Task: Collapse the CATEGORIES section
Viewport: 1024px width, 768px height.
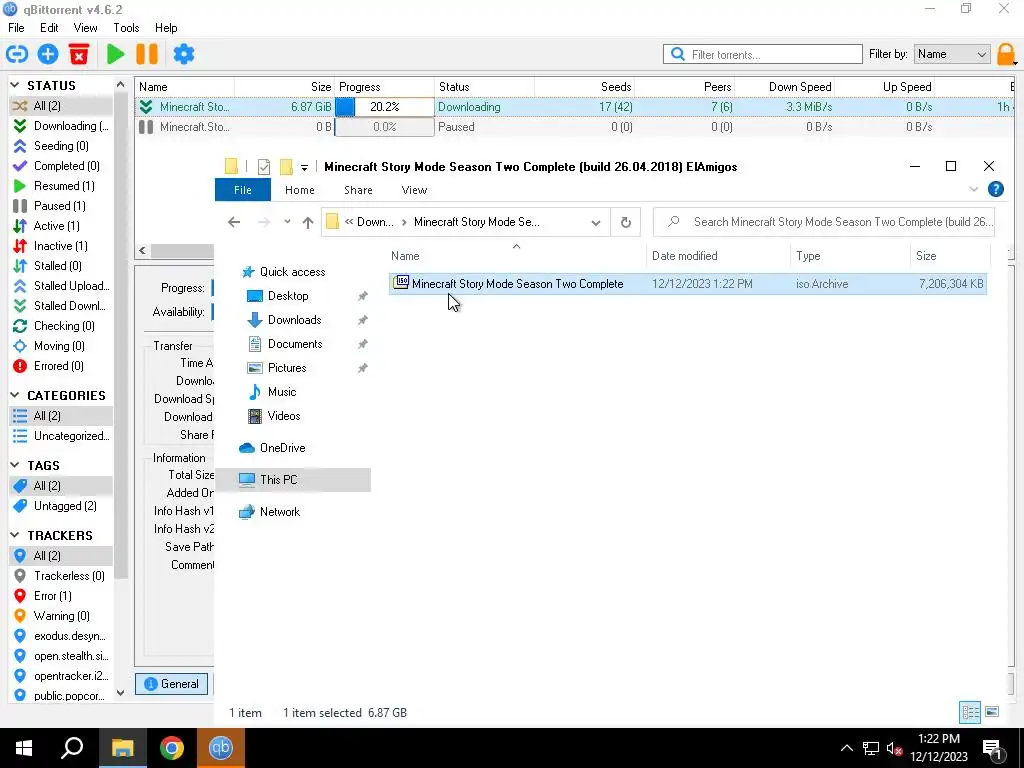Action: click(15, 395)
